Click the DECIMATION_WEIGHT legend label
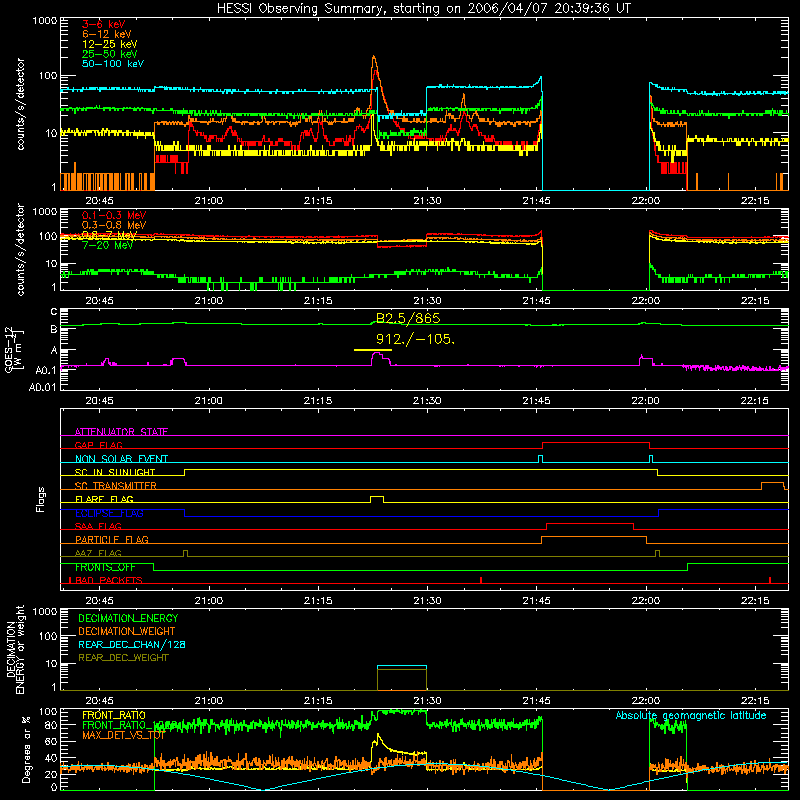800x800 pixels. [x=127, y=632]
